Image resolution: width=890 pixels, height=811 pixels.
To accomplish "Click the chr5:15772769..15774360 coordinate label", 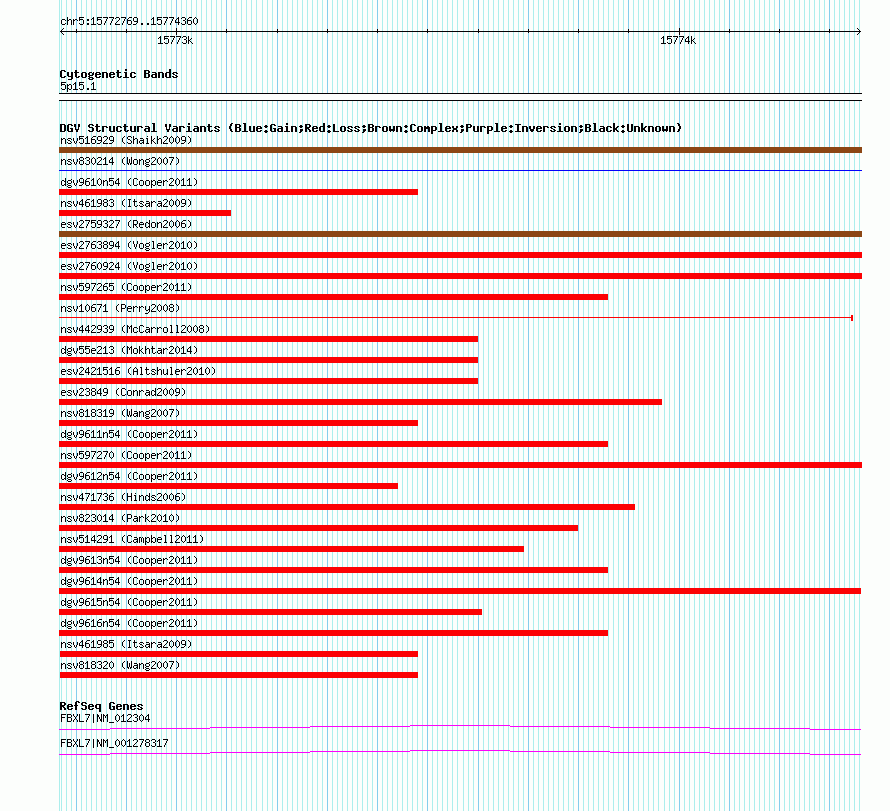I will tap(129, 22).
